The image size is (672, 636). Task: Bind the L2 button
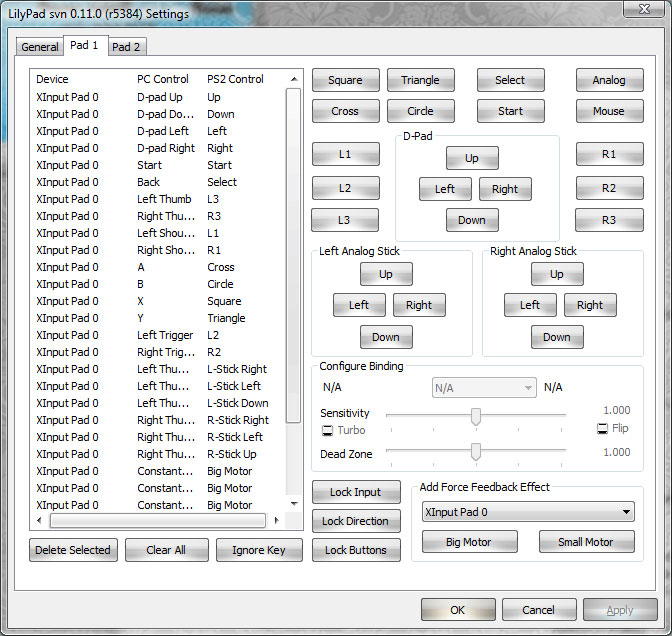[x=345, y=188]
